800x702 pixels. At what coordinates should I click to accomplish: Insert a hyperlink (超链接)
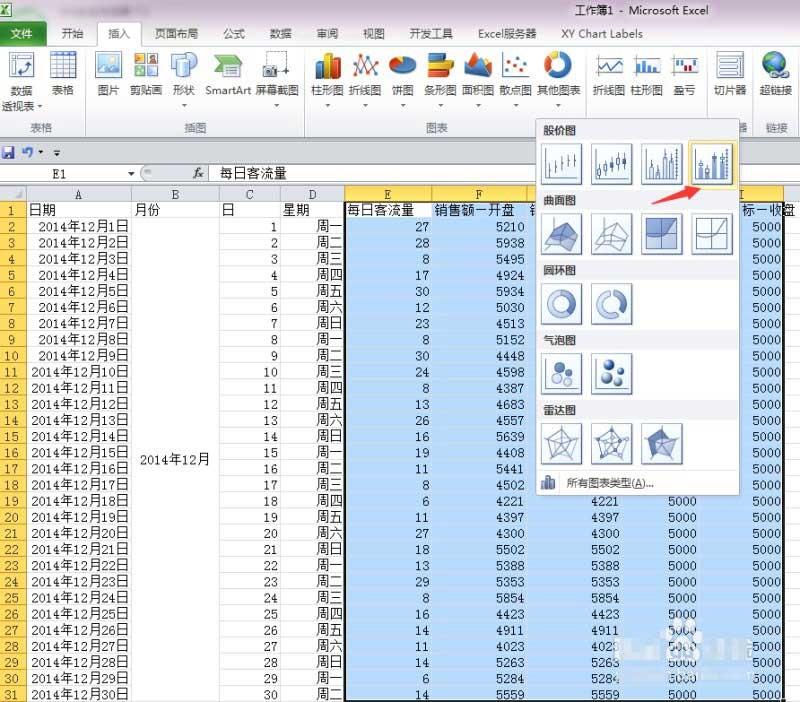coord(776,75)
